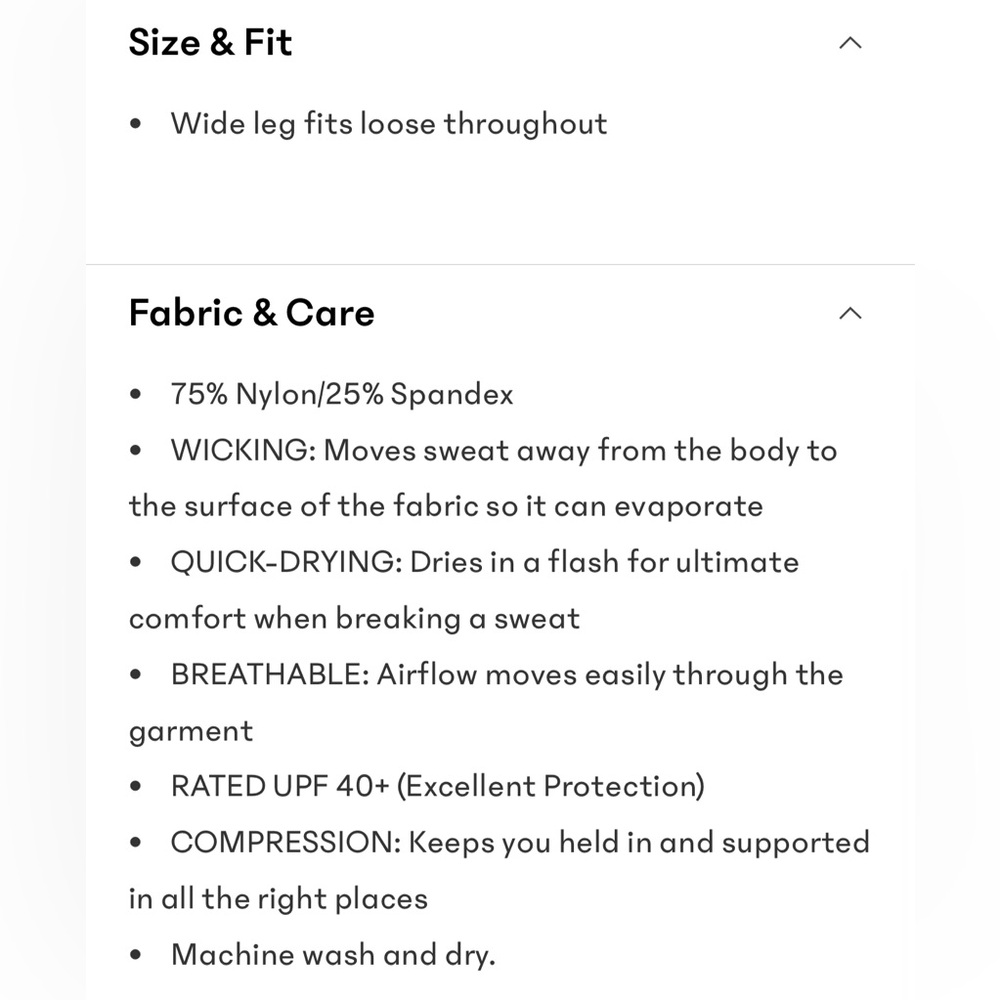This screenshot has height=1000, width=1000.
Task: Click the bullet before 'Machine wash'
Action: coord(135,955)
